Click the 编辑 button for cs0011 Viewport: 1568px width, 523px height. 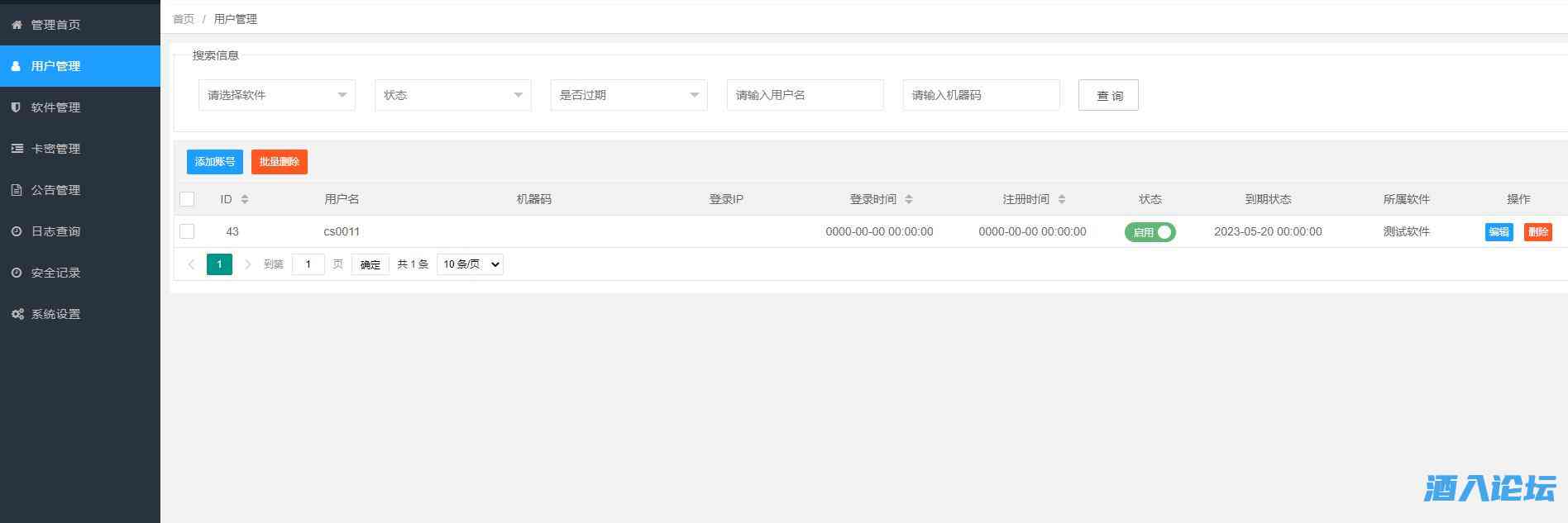(x=1499, y=232)
